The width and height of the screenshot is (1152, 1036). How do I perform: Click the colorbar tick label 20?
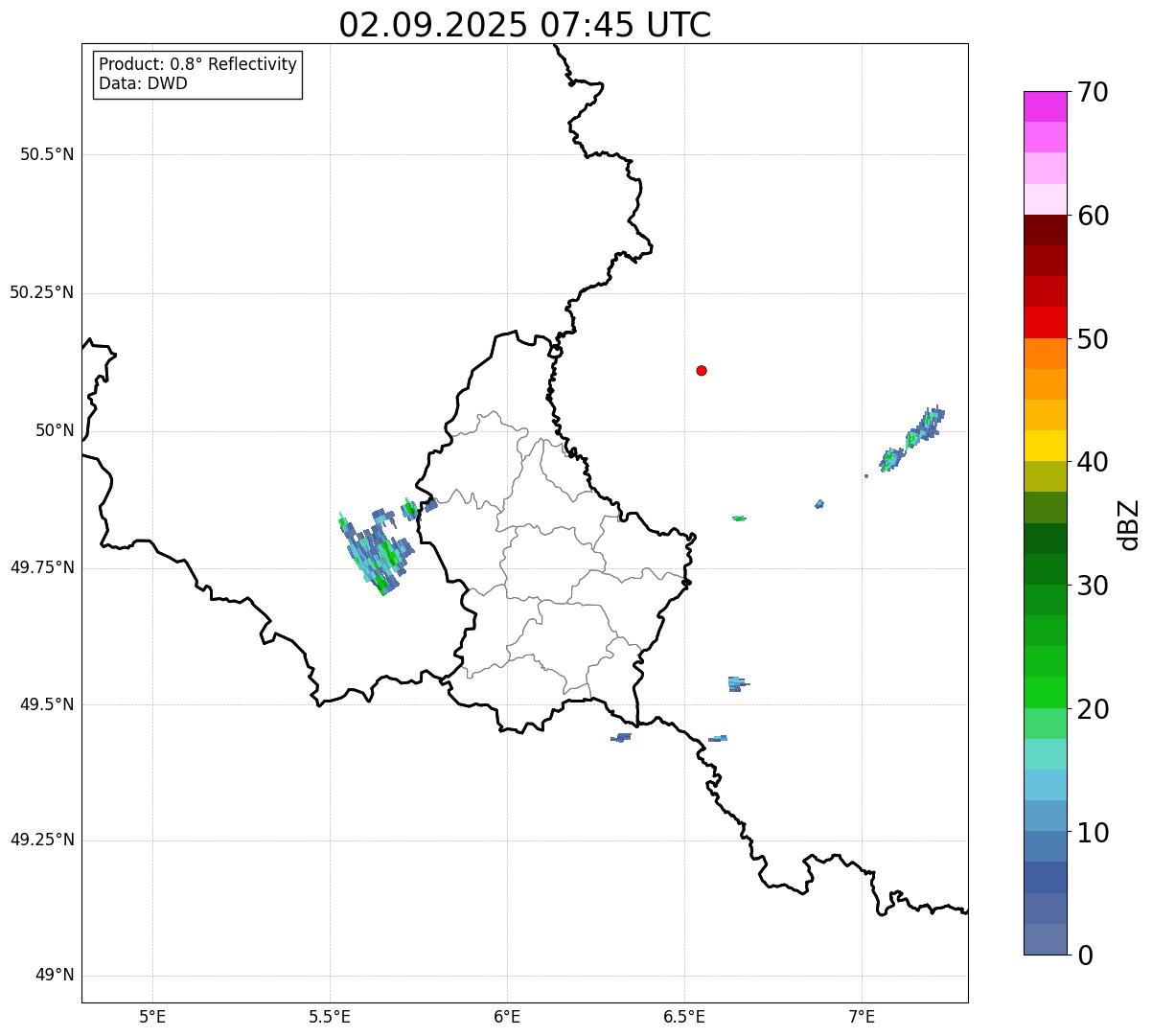(x=1093, y=709)
